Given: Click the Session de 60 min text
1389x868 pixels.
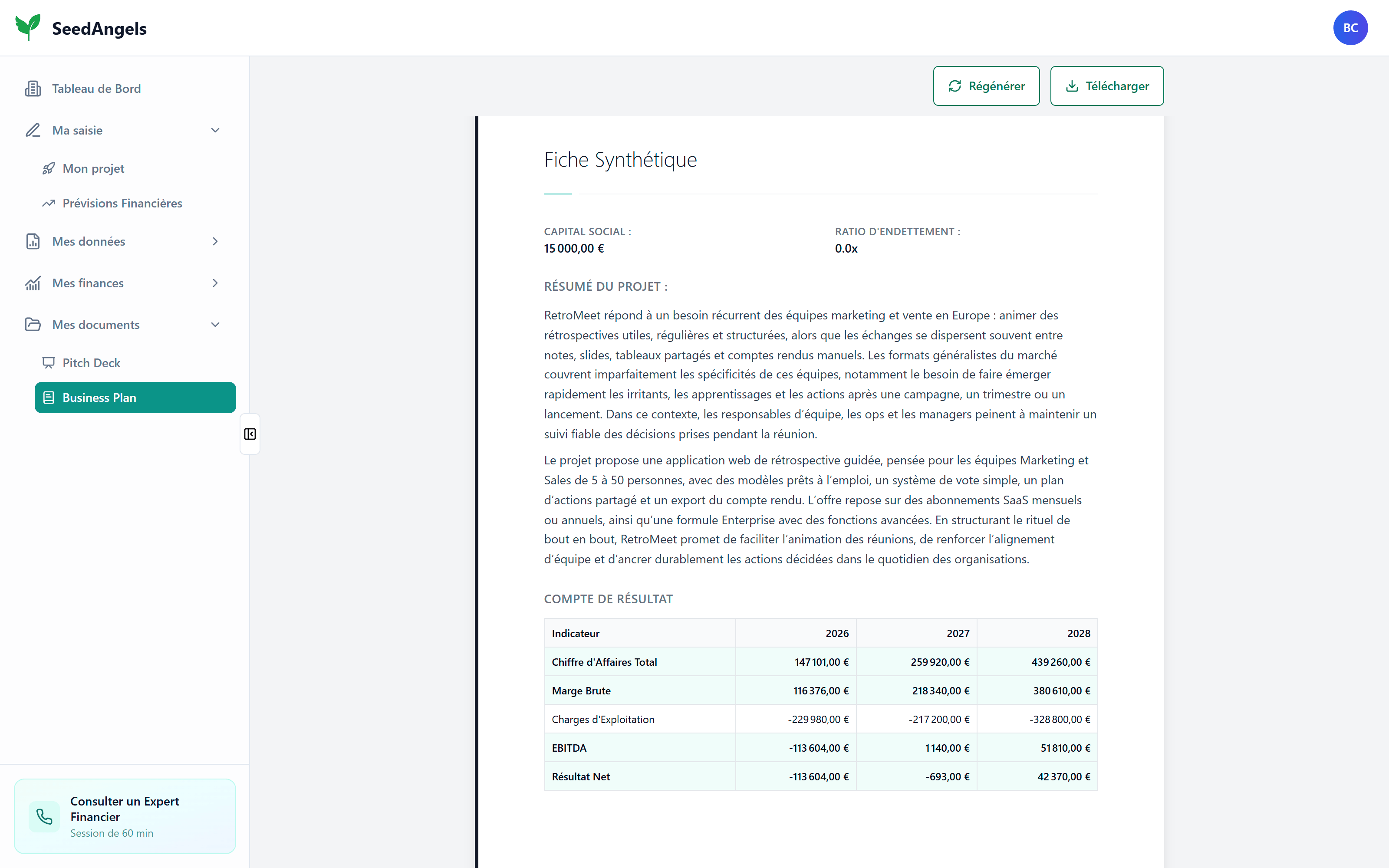Looking at the screenshot, I should [x=112, y=833].
